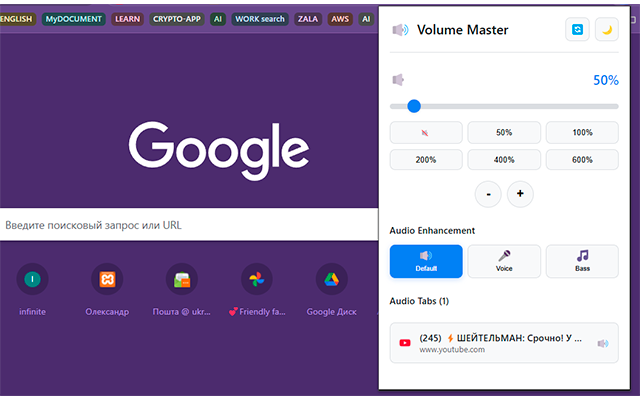Select the Default audio enhancement mode
640x400 pixels.
426,261
